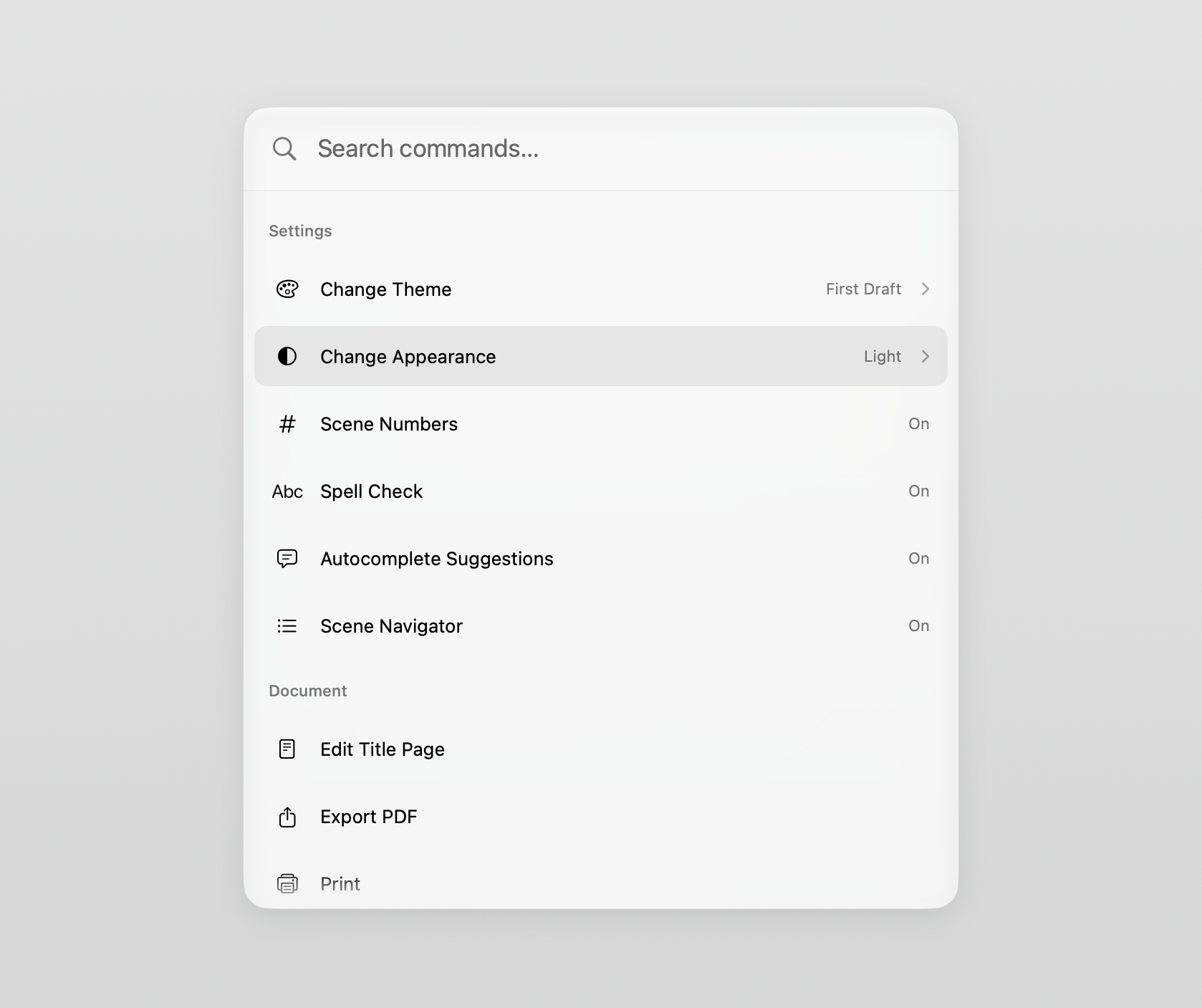Run the Export PDF command
This screenshot has height=1008, width=1202.
(601, 817)
